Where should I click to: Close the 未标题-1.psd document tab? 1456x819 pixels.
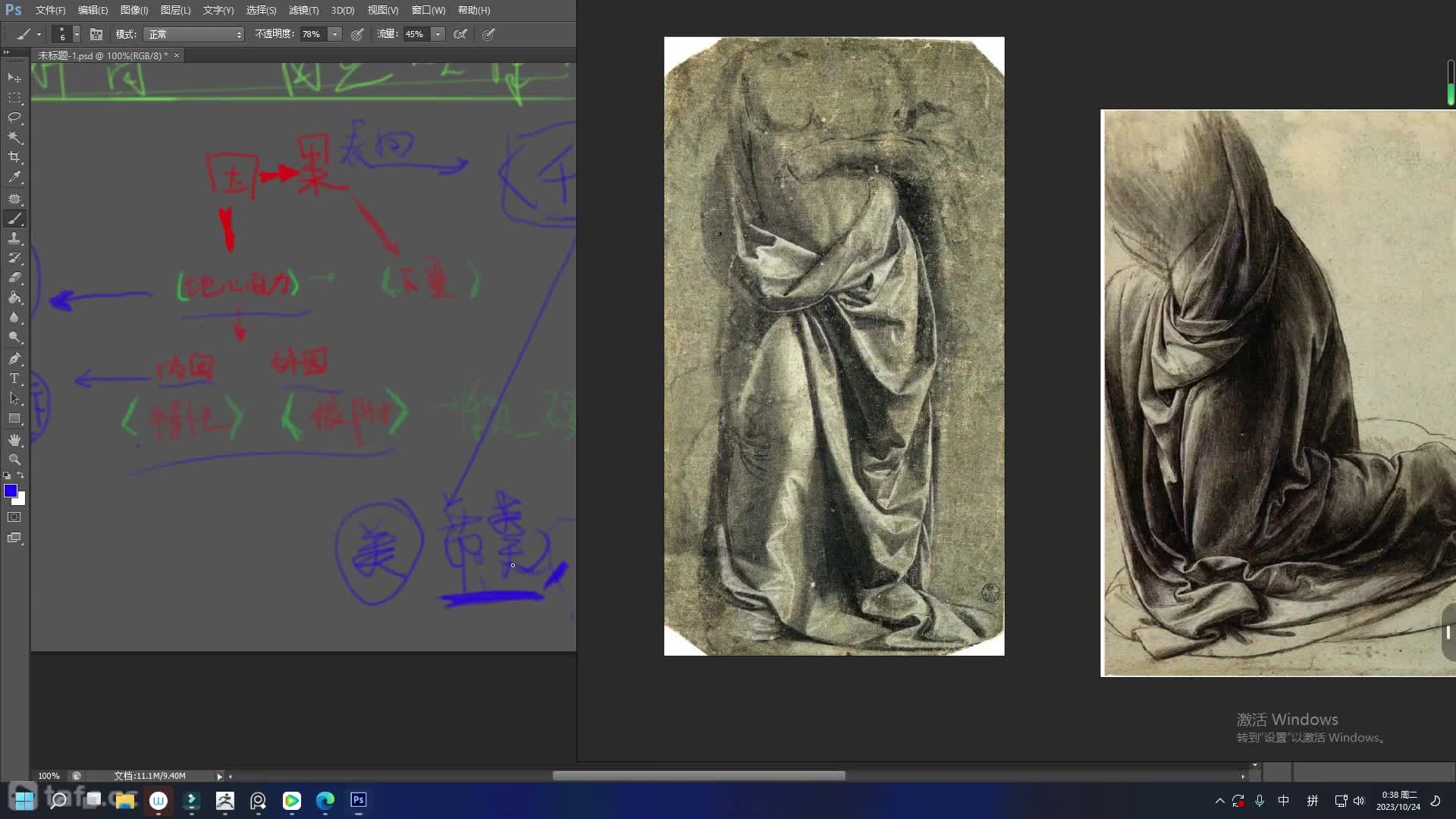[177, 55]
